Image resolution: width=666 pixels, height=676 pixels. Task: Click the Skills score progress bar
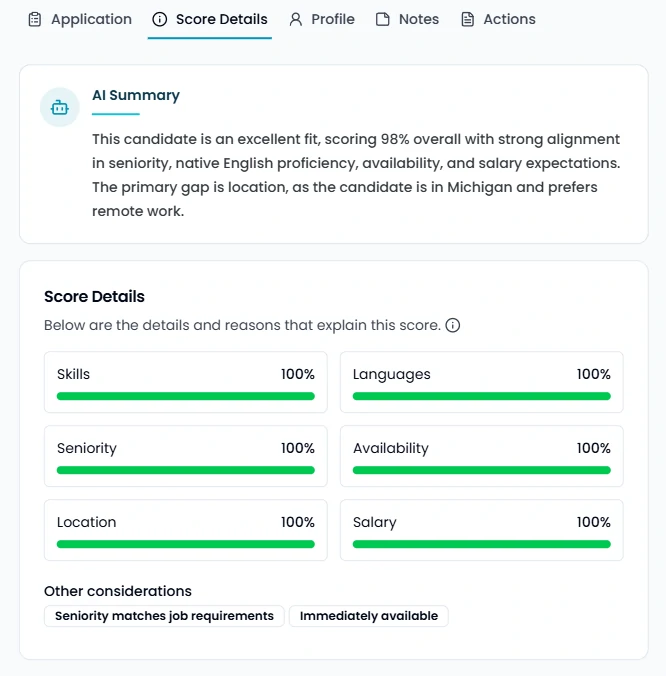coord(186,396)
